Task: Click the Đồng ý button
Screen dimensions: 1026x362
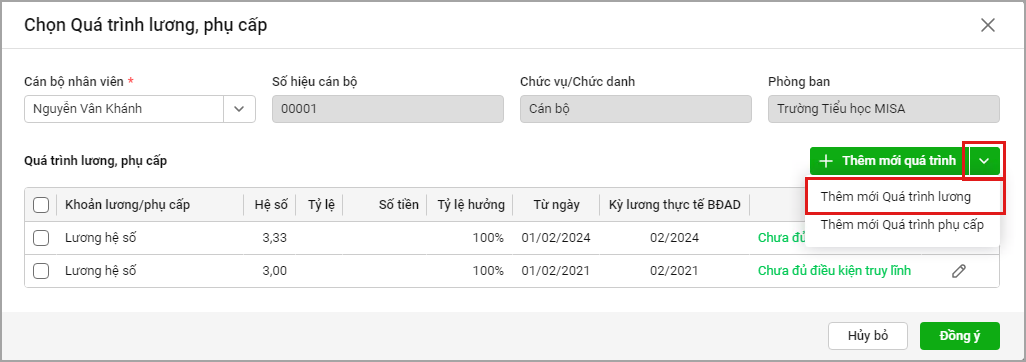Action: (959, 336)
